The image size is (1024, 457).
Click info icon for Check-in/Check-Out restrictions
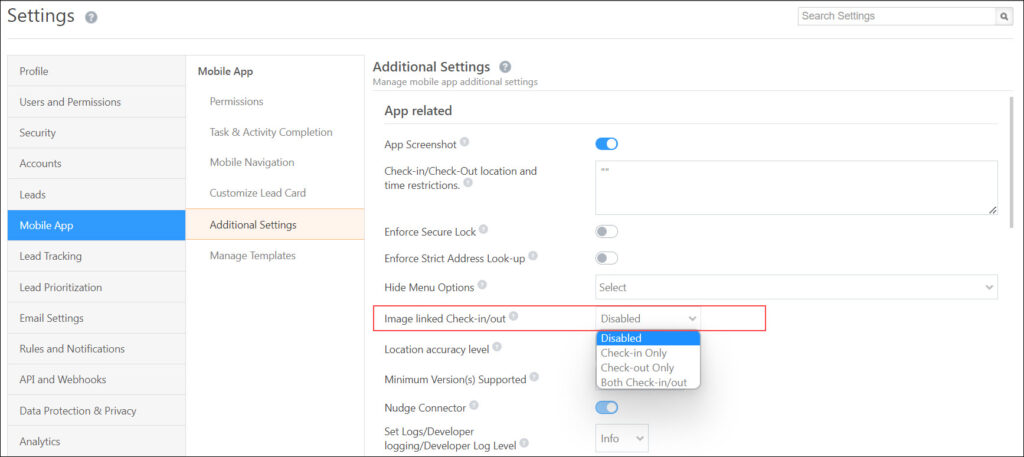(x=468, y=183)
